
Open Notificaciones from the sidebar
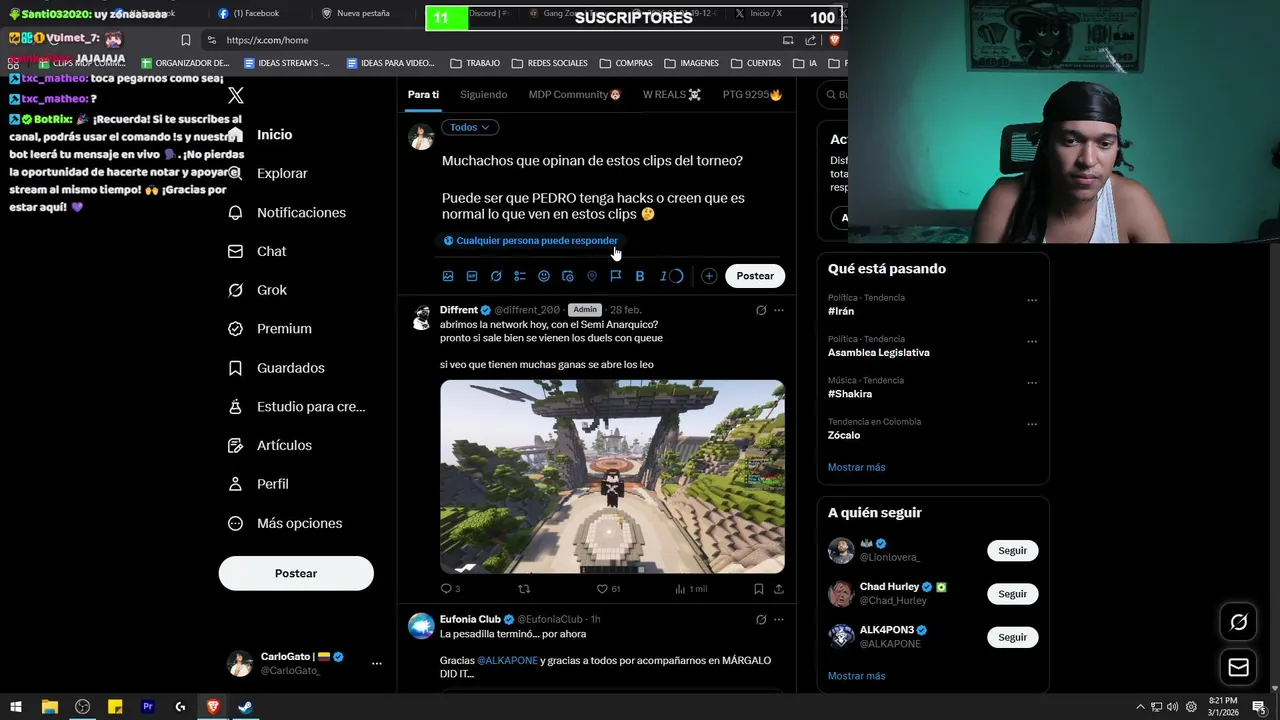coord(287,212)
